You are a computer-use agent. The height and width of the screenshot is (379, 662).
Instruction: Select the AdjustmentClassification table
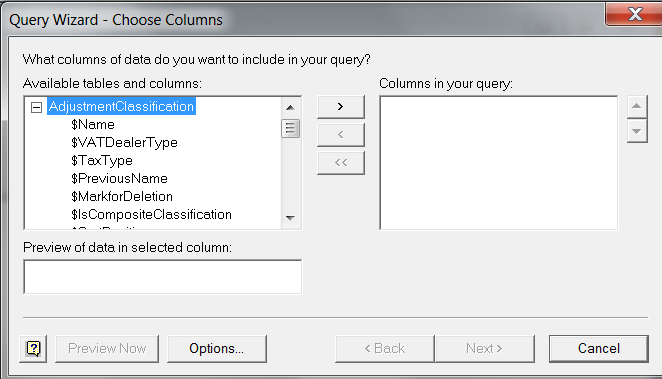click(121, 106)
